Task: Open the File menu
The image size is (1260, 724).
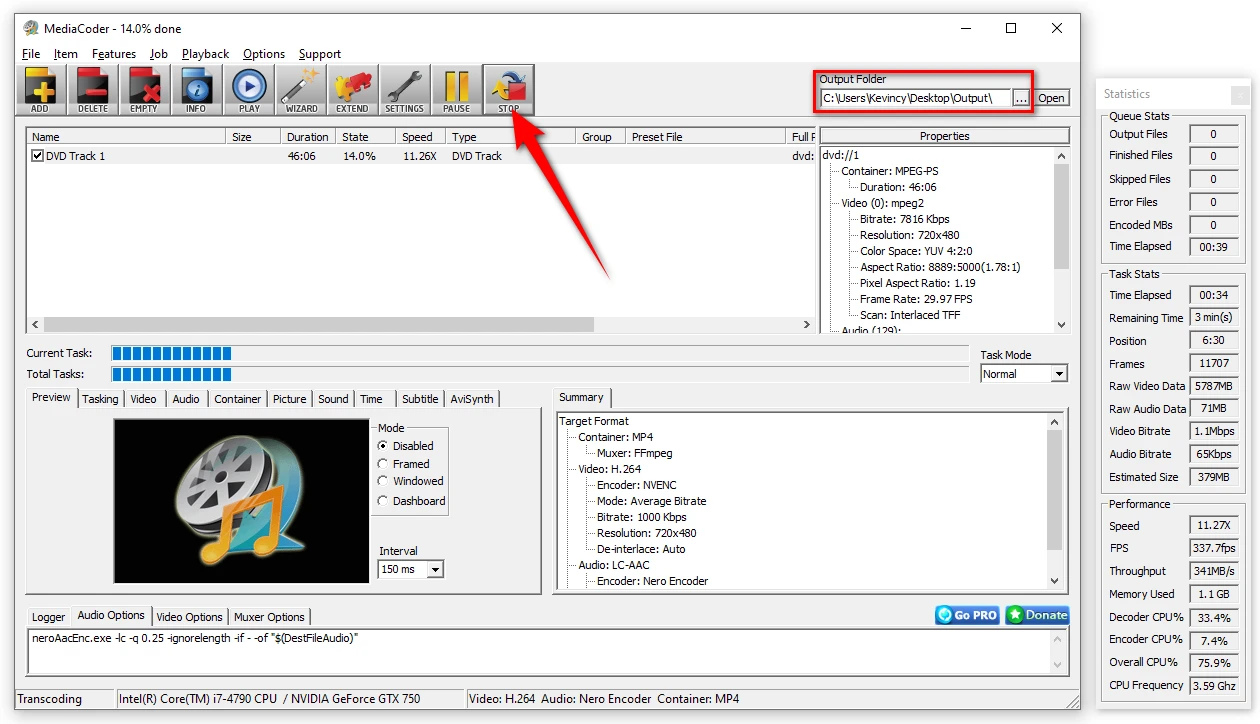Action: 31,54
